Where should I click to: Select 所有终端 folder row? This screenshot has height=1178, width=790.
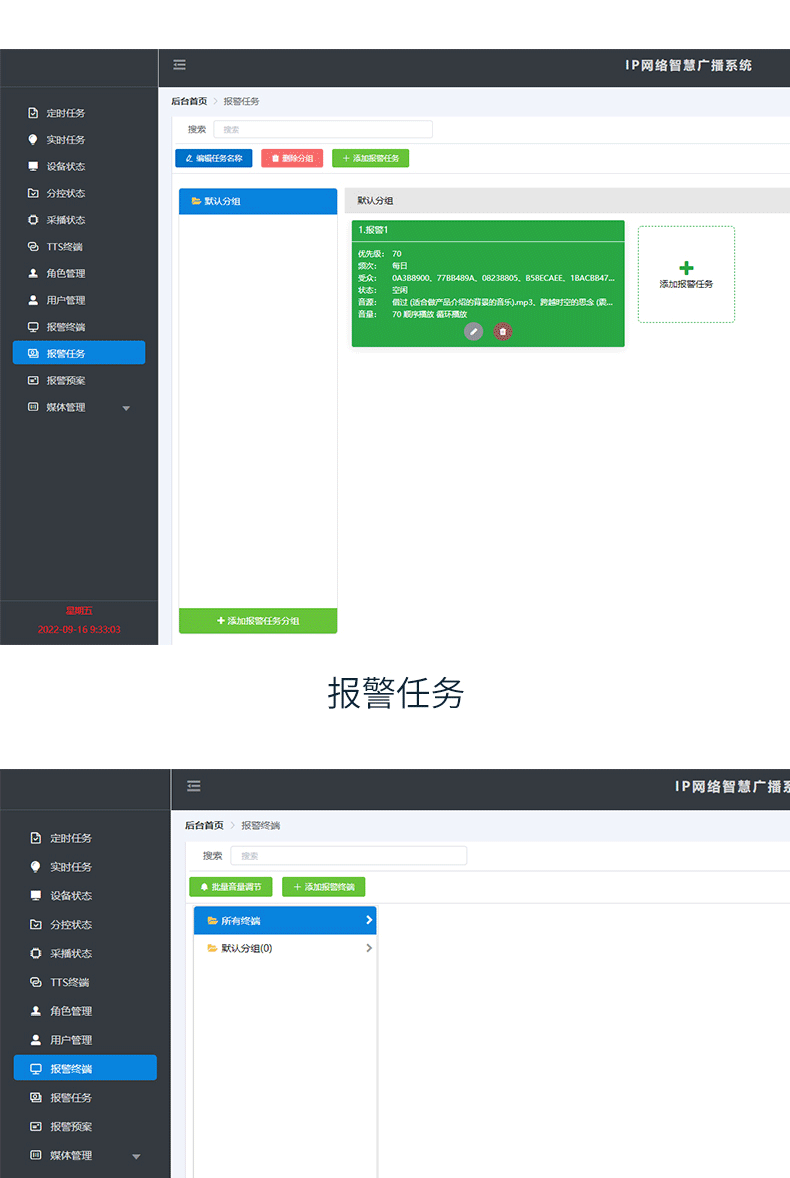point(285,920)
